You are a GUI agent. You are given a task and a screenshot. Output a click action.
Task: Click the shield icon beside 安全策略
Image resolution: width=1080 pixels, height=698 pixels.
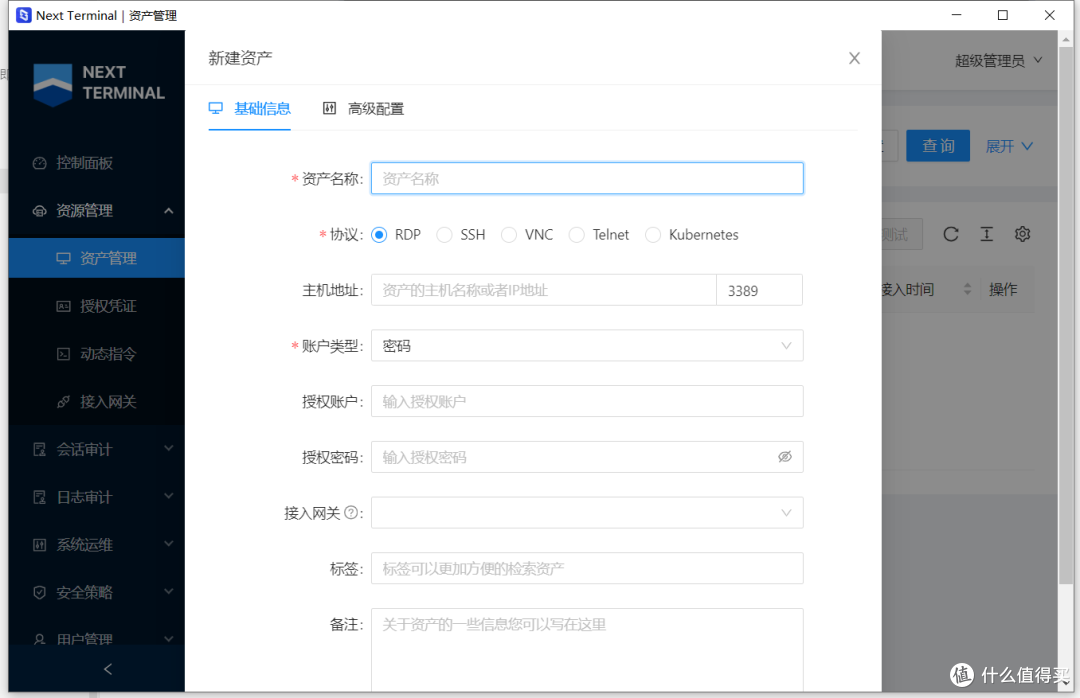pos(39,593)
